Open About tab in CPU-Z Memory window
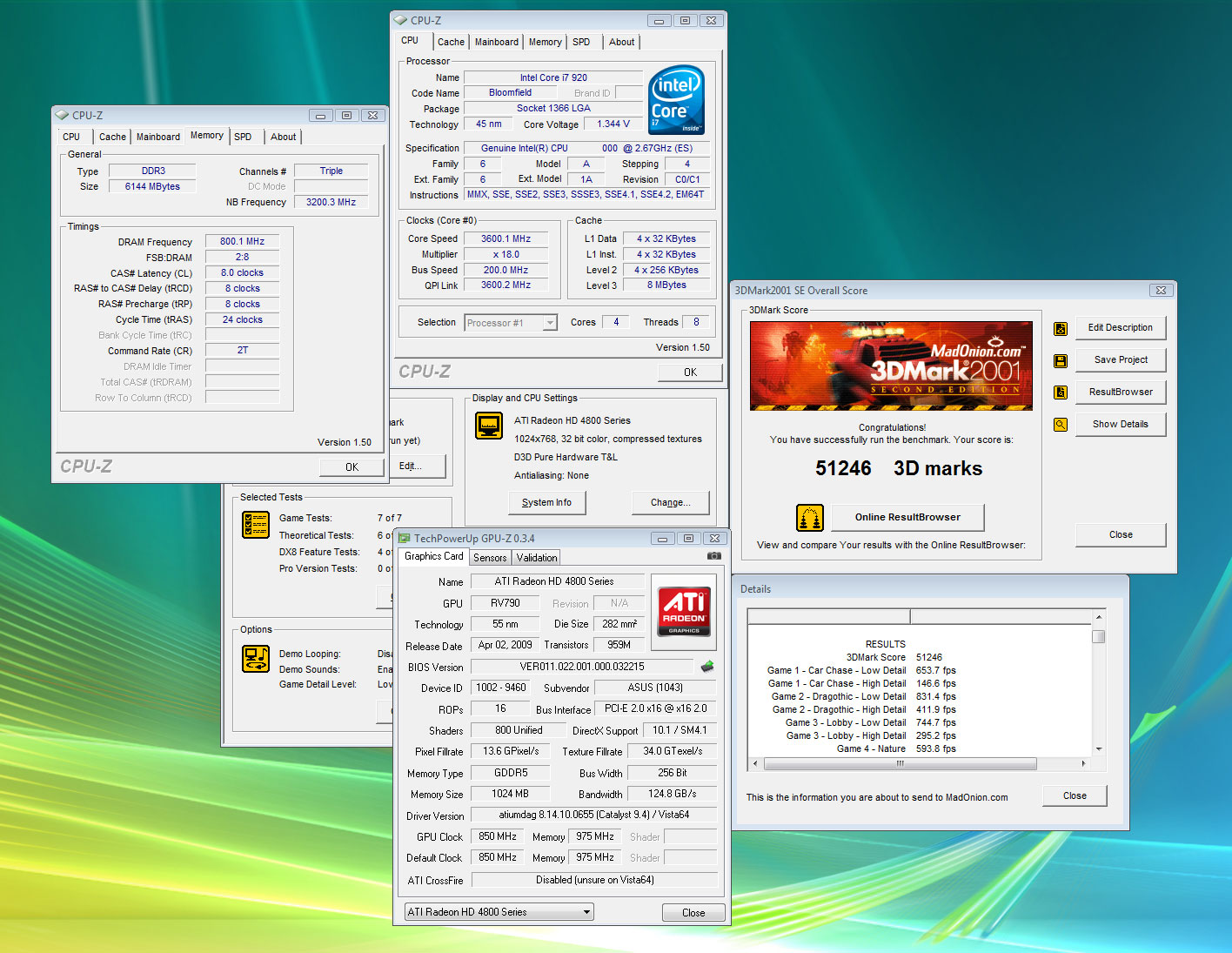Image resolution: width=1232 pixels, height=953 pixels. pos(283,137)
